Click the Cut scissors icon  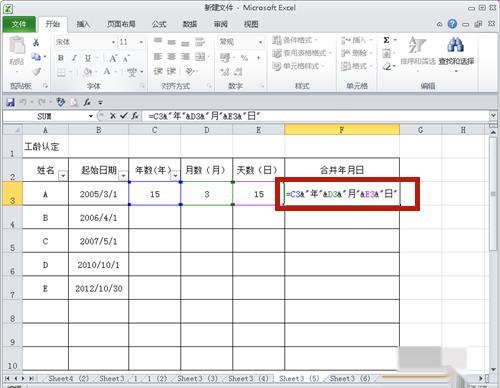(x=36, y=42)
